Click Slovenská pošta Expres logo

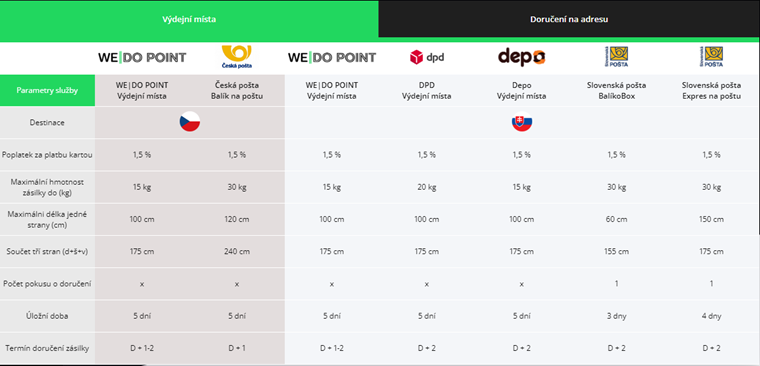[x=712, y=57]
